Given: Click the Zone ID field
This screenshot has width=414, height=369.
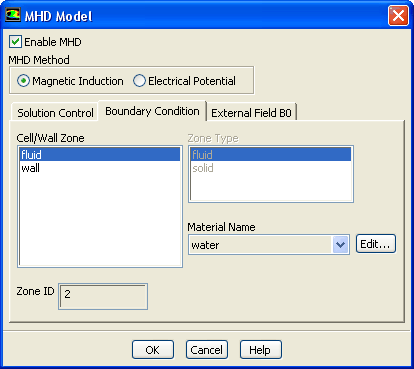Looking at the screenshot, I should (103, 296).
